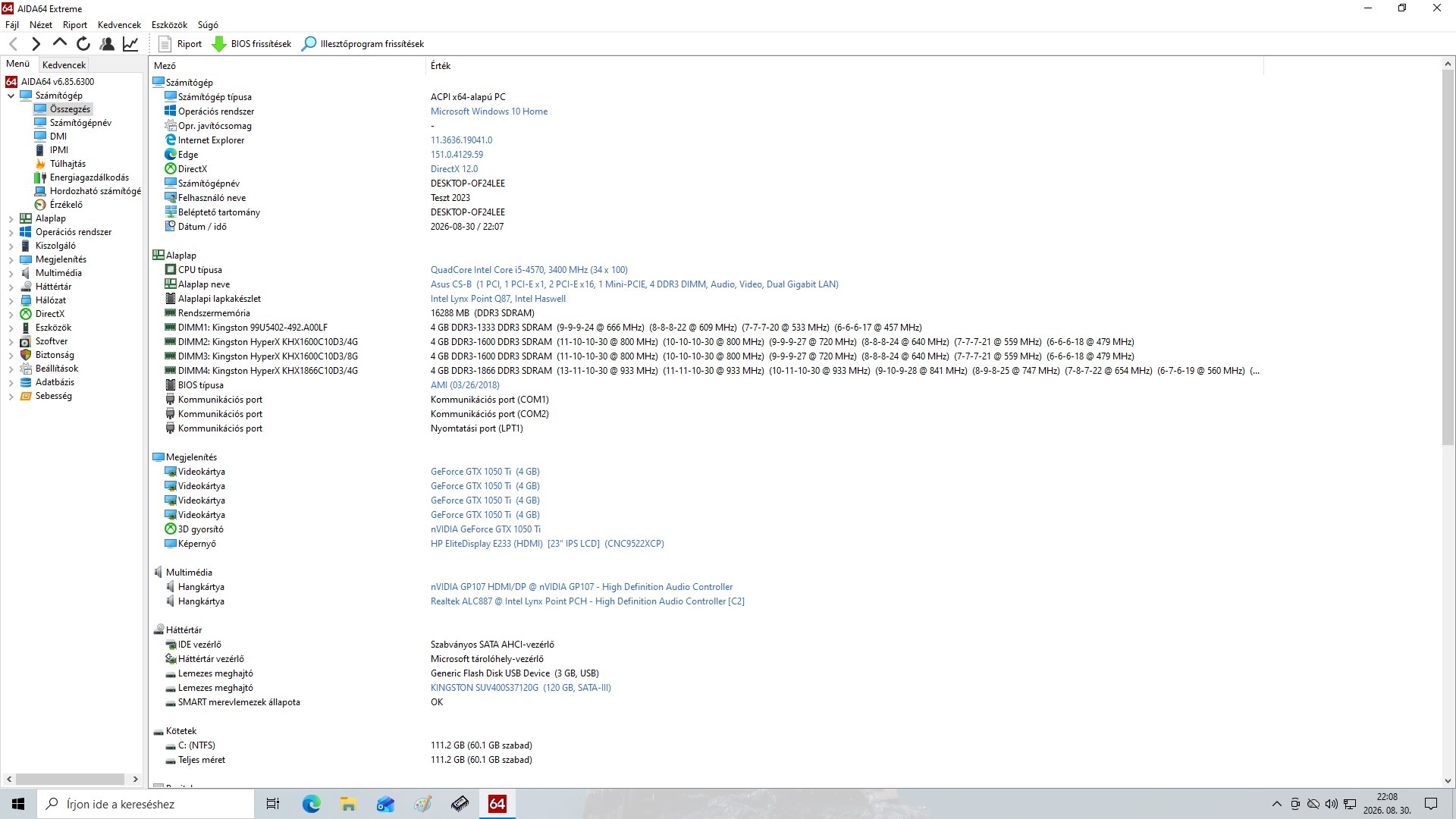Click the Illesztőprogram frissítések search icon

coord(309,44)
